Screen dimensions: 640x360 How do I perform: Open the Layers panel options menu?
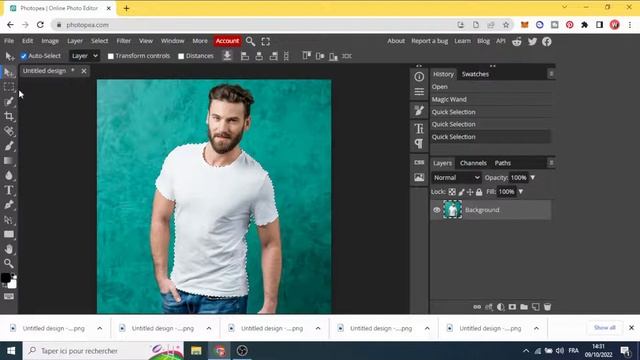point(551,163)
